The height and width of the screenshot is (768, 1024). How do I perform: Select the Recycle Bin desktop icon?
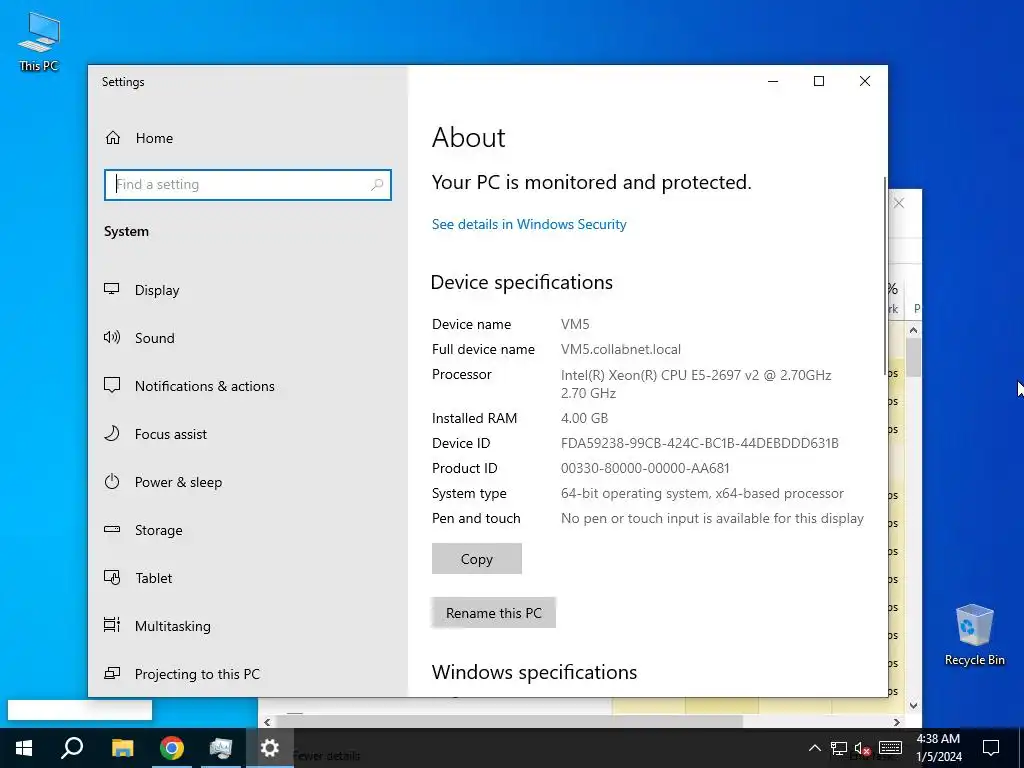tap(974, 635)
